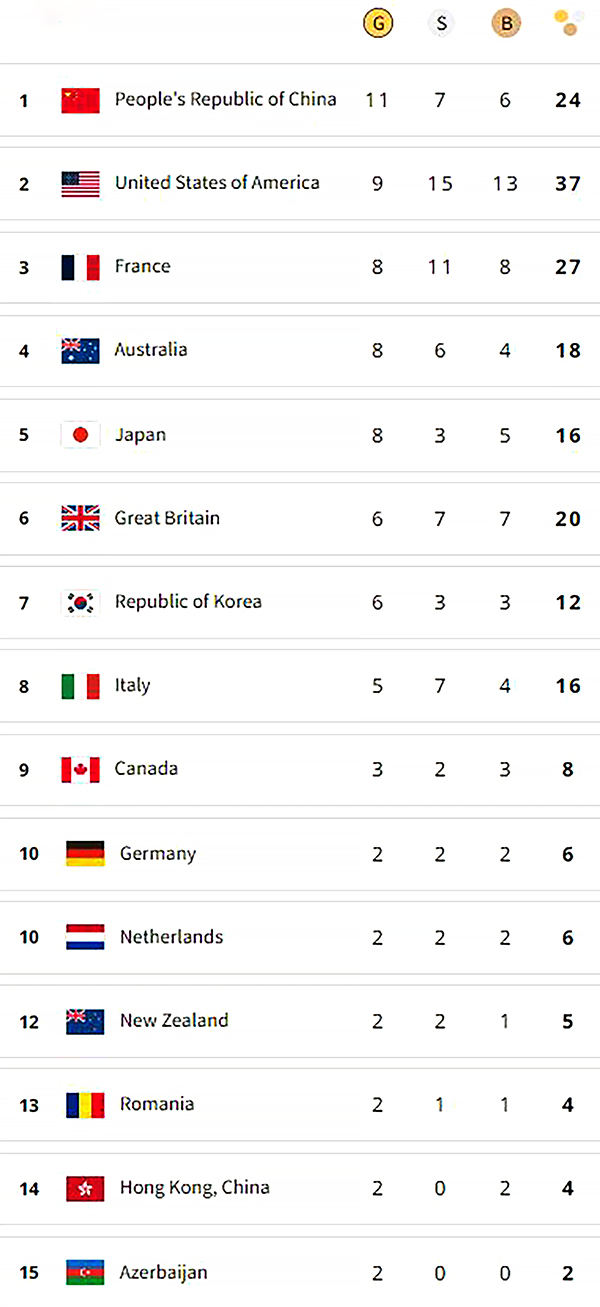Viewport: 600px width, 1307px height.
Task: Click the People's Republic of China flag
Action: pyautogui.click(x=80, y=100)
